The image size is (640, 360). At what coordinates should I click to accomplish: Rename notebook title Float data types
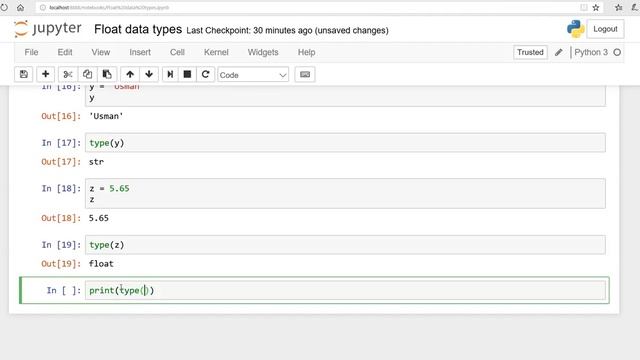tap(138, 29)
